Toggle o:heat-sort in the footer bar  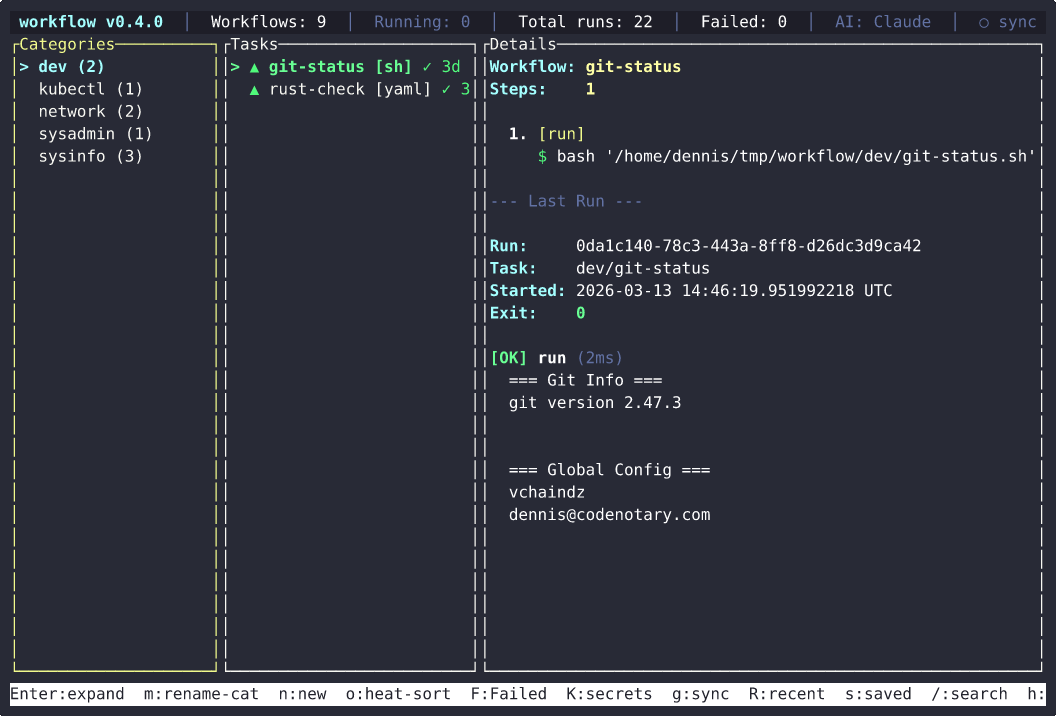(398, 694)
